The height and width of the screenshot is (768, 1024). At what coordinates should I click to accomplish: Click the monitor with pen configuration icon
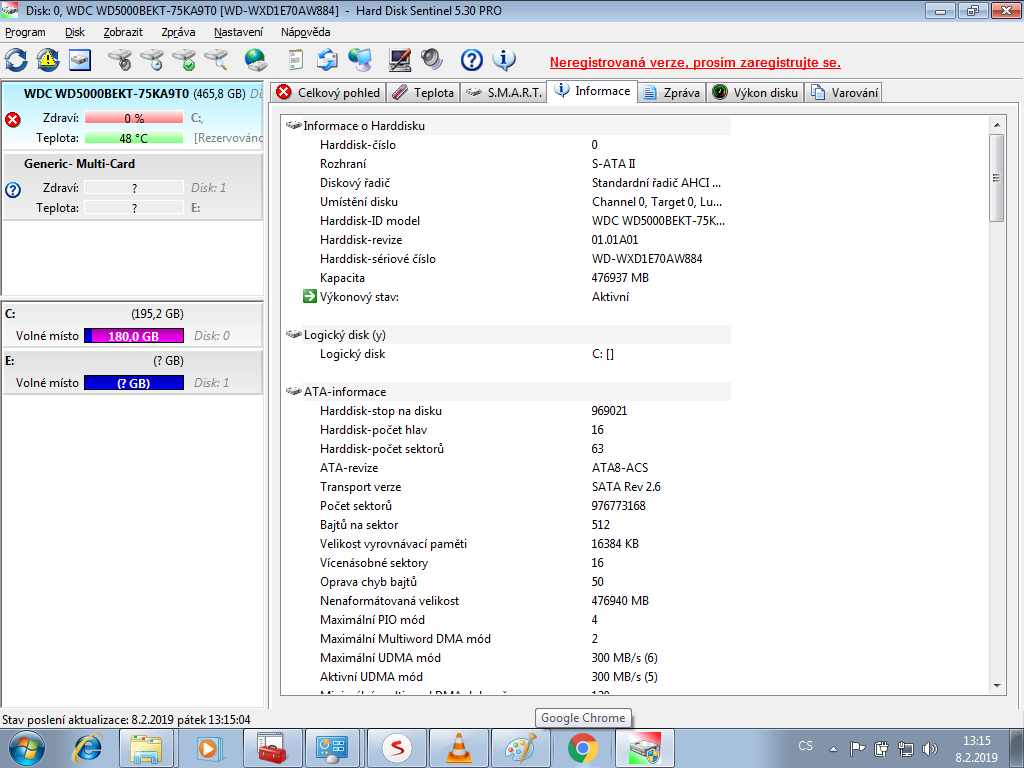pyautogui.click(x=400, y=59)
